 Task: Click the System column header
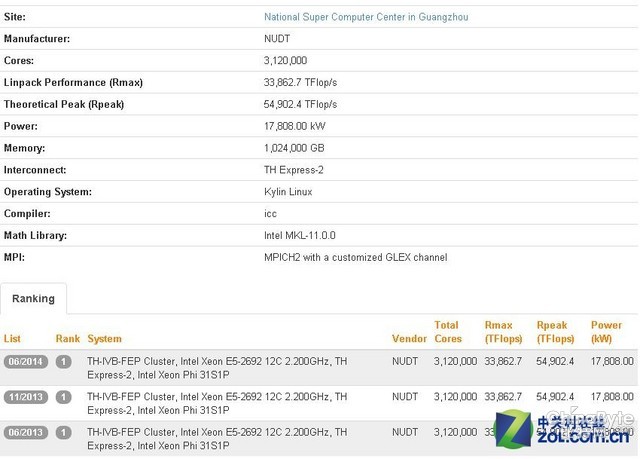pyautogui.click(x=104, y=339)
